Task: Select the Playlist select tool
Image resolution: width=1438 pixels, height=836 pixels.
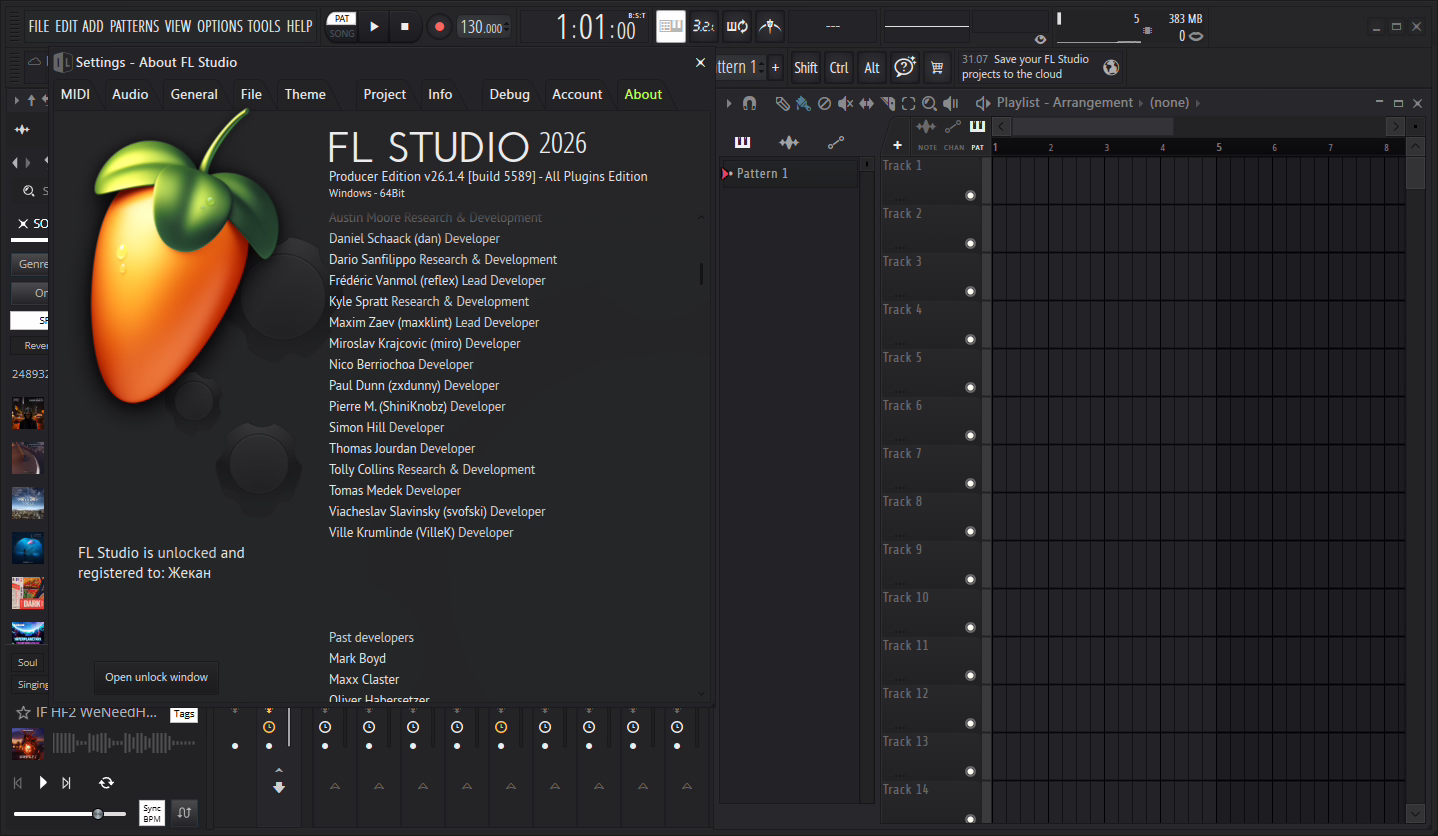Action: point(908,103)
